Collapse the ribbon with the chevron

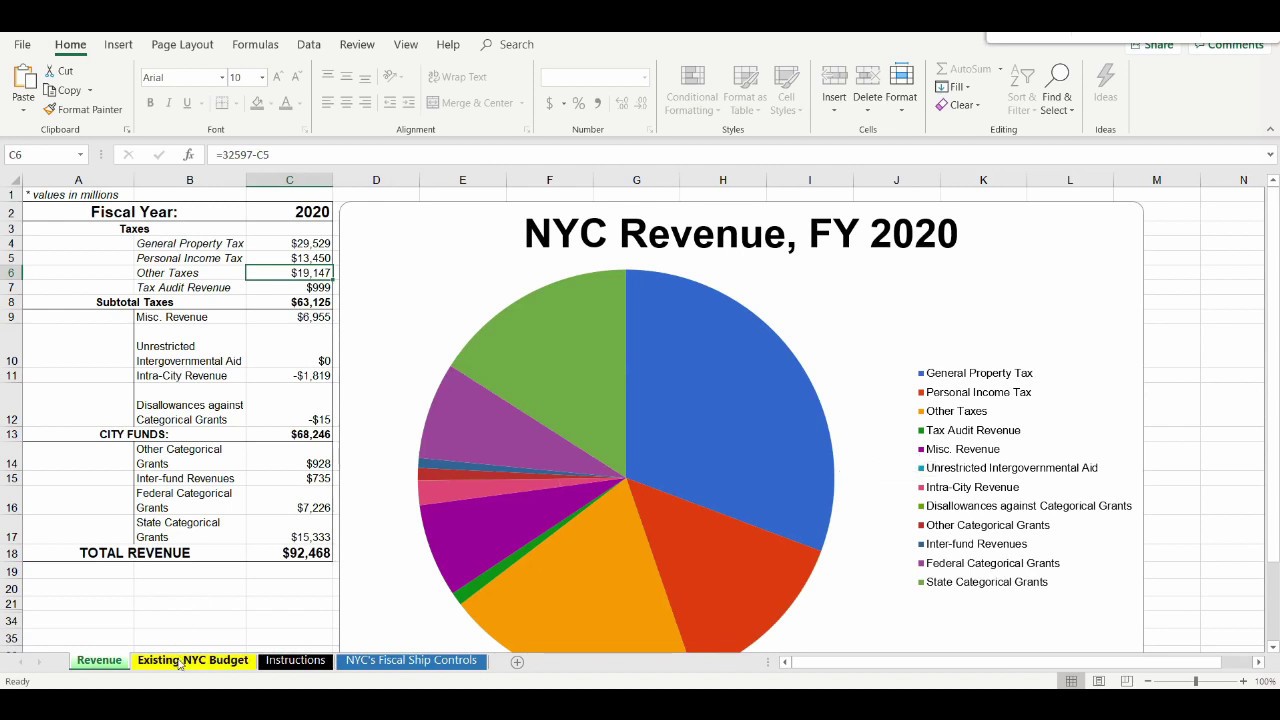point(1271,129)
